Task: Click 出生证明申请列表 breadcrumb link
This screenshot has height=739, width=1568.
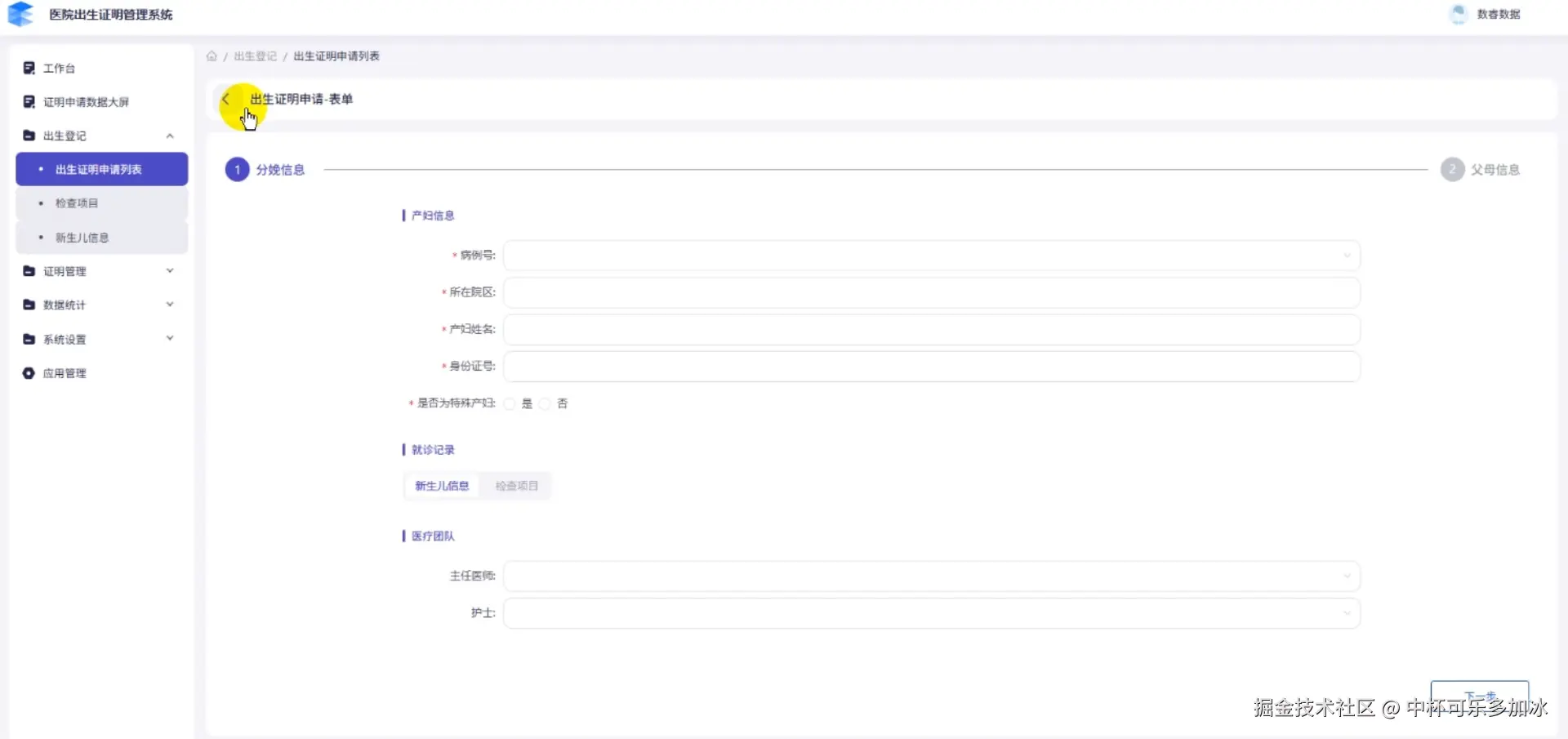Action: [336, 56]
